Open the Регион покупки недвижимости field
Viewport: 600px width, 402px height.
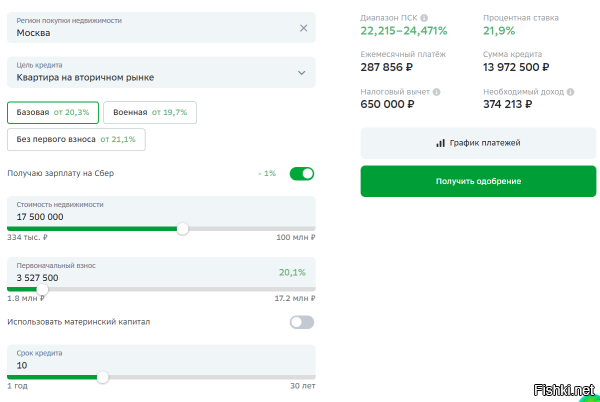[161, 28]
